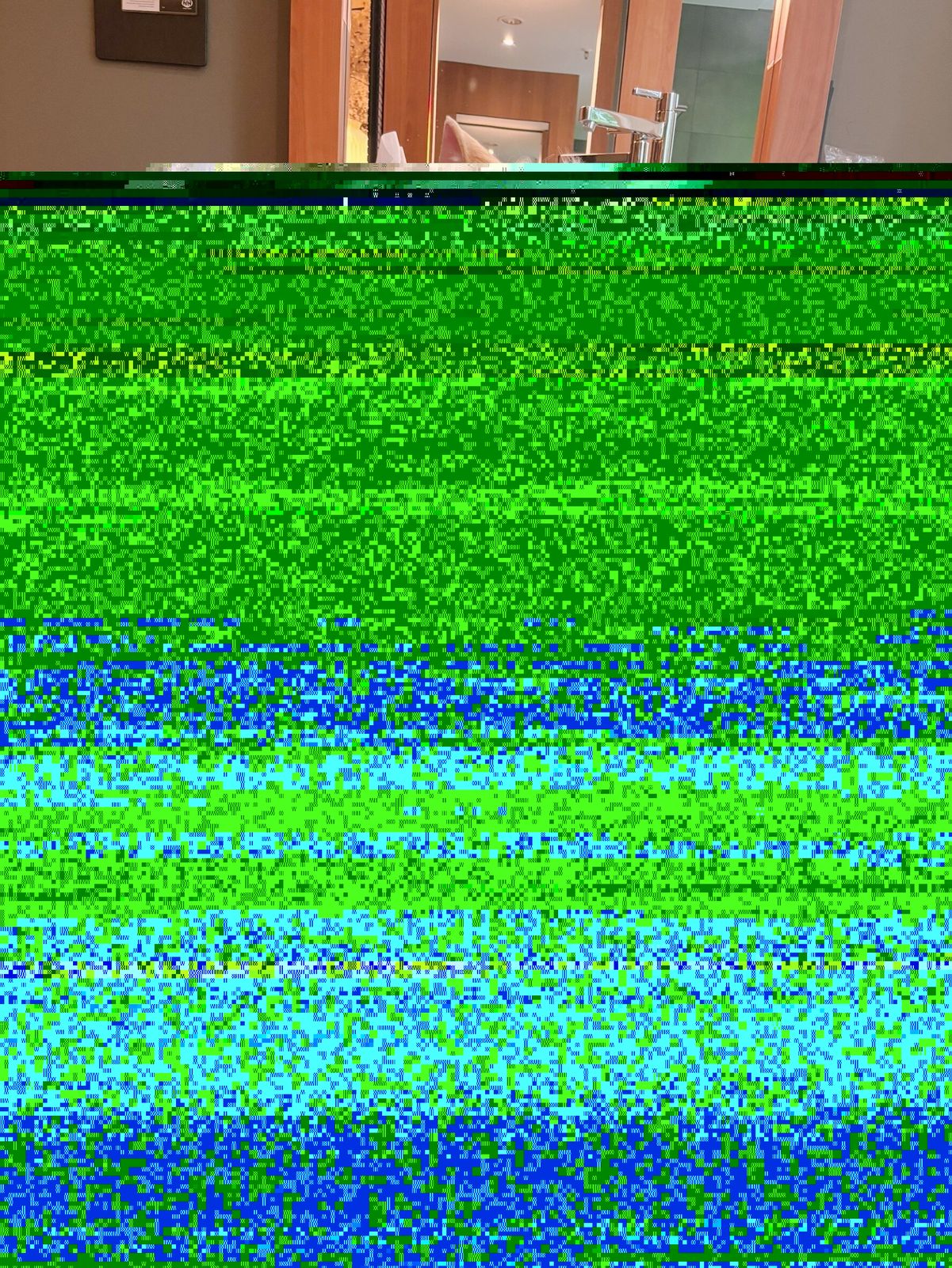
Task: Click the faucet's top lever handle
Action: pyautogui.click(x=648, y=94)
